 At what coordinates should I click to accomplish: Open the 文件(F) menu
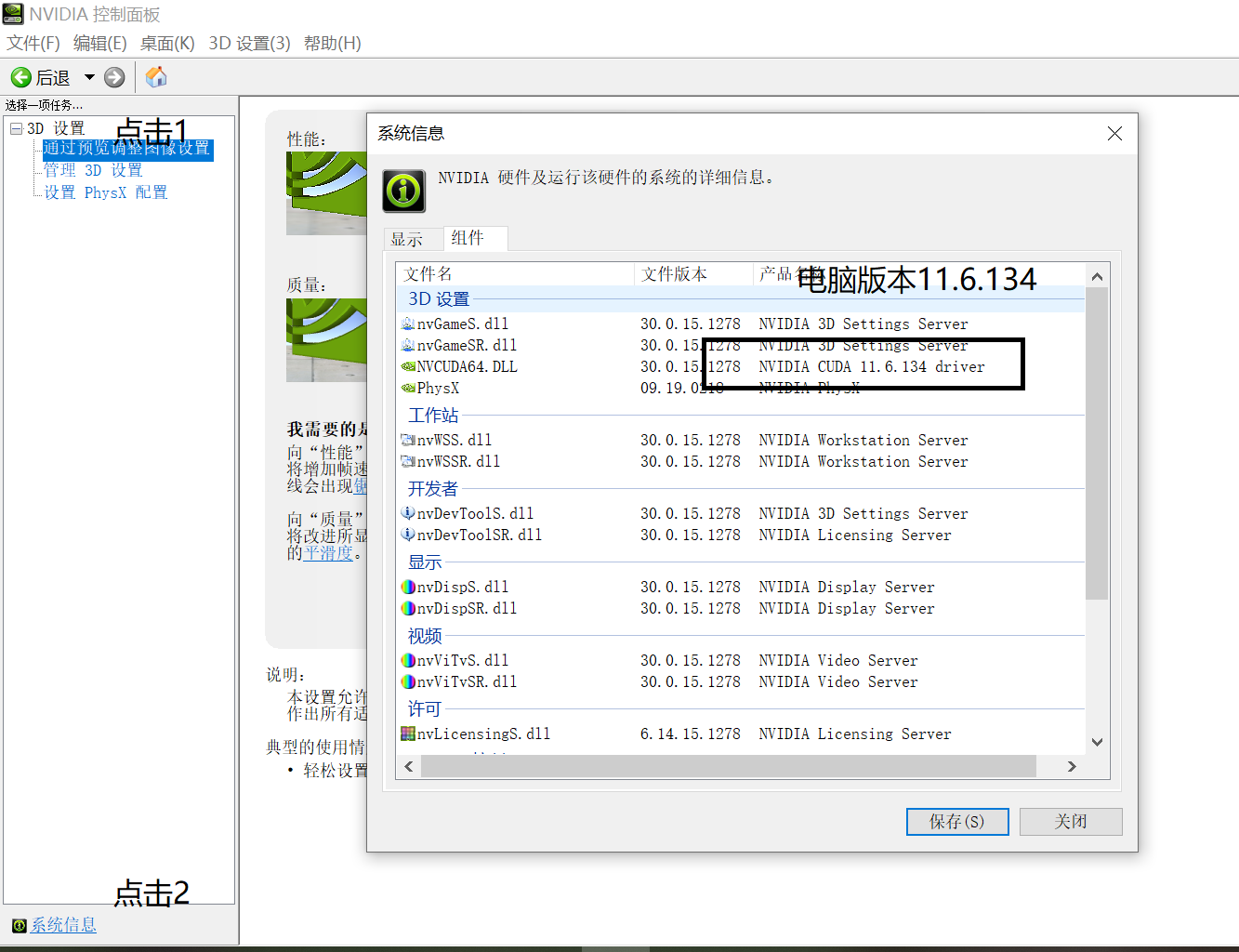click(33, 44)
